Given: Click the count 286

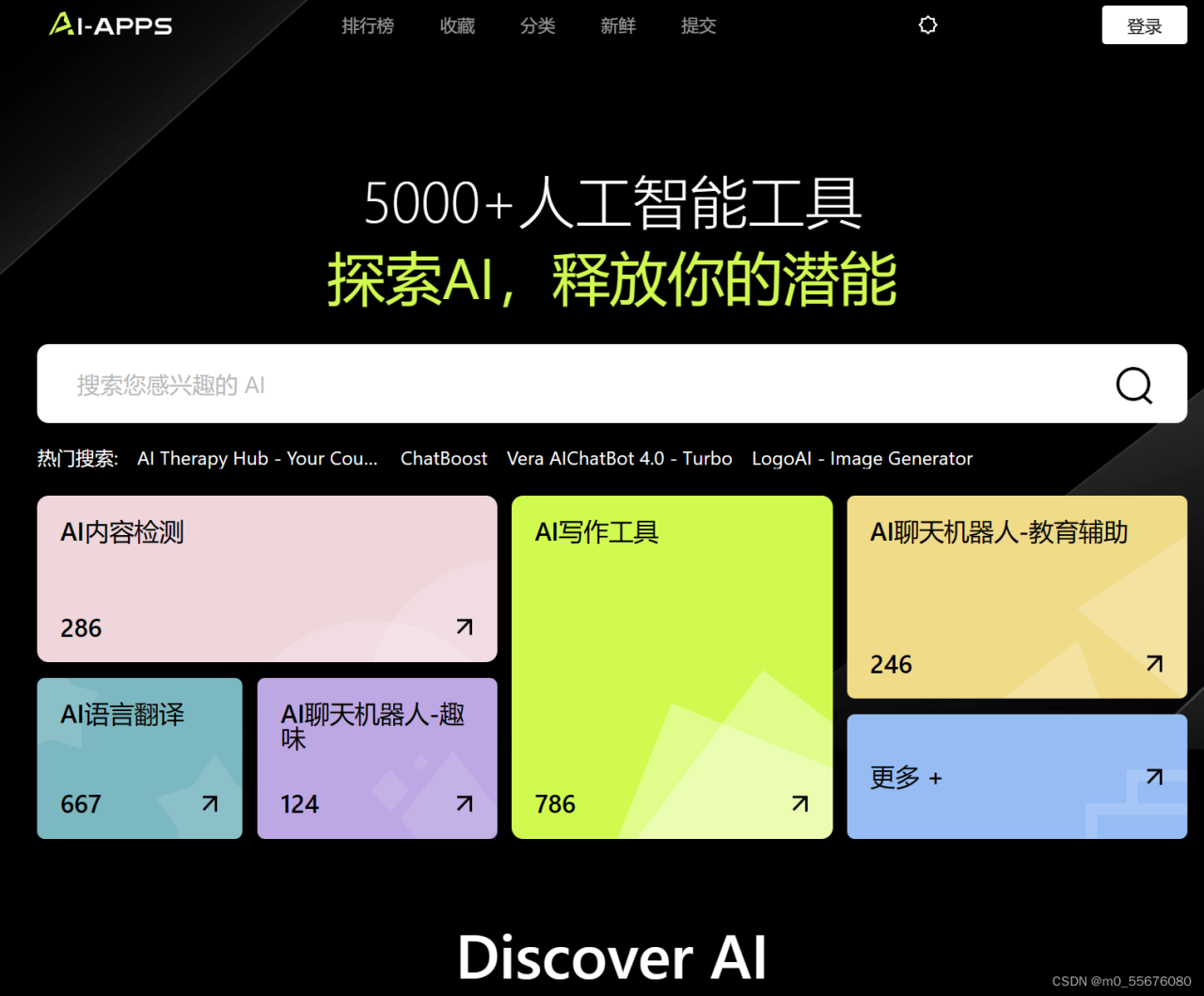Looking at the screenshot, I should pos(81,628).
